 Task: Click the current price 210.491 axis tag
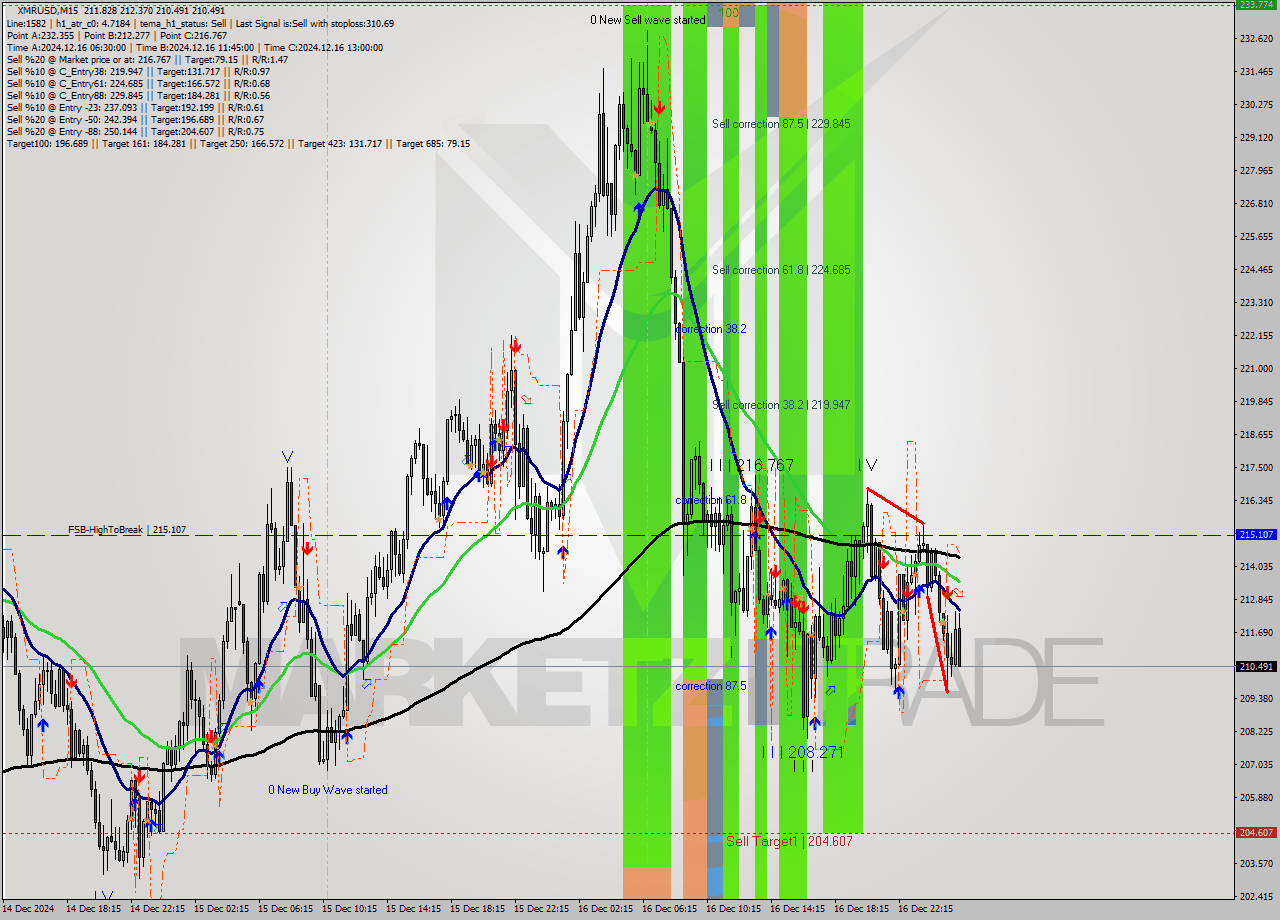1256,667
